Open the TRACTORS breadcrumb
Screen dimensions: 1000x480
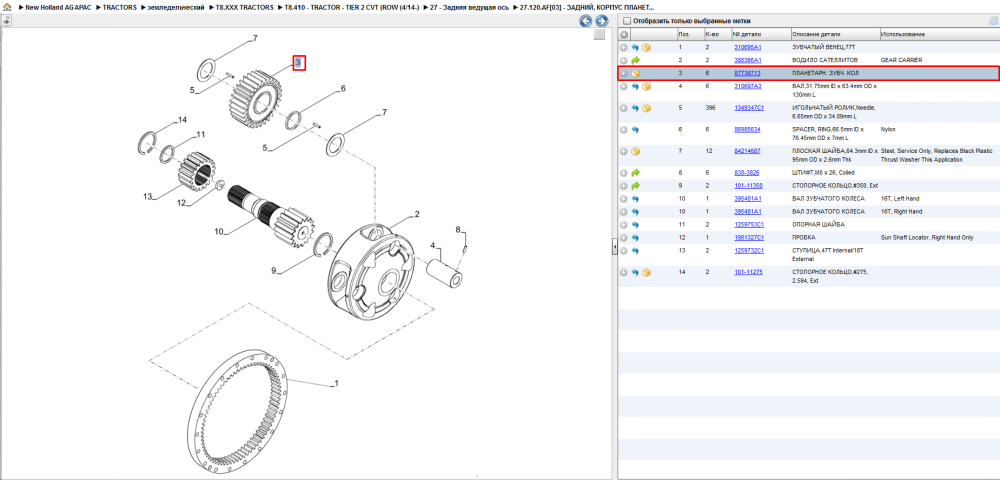click(119, 7)
